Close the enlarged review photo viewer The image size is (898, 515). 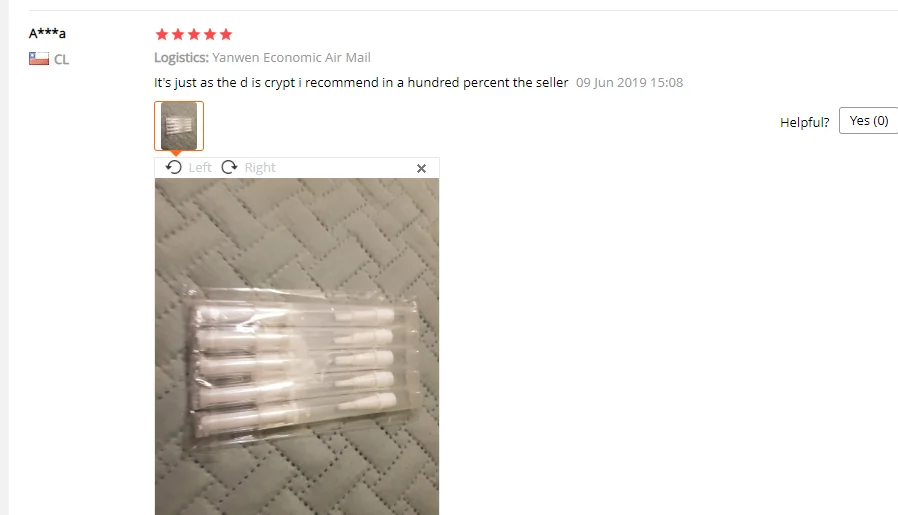[422, 168]
